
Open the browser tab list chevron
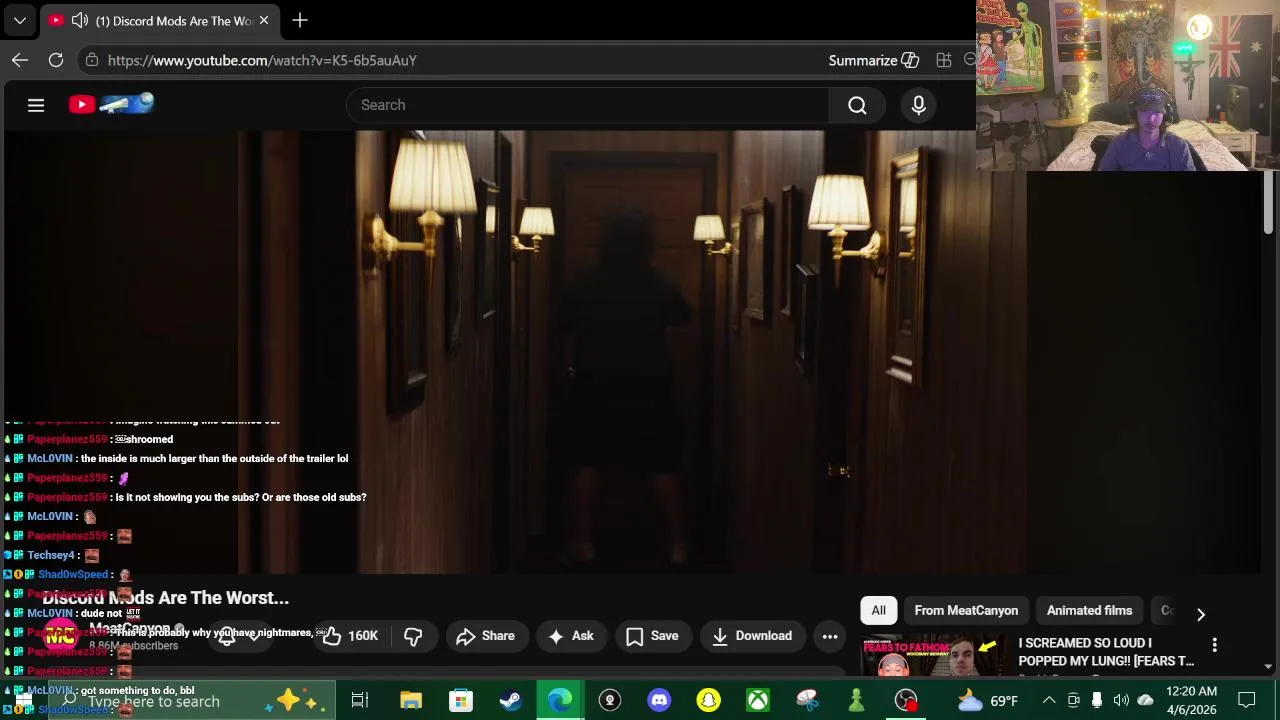[19, 20]
